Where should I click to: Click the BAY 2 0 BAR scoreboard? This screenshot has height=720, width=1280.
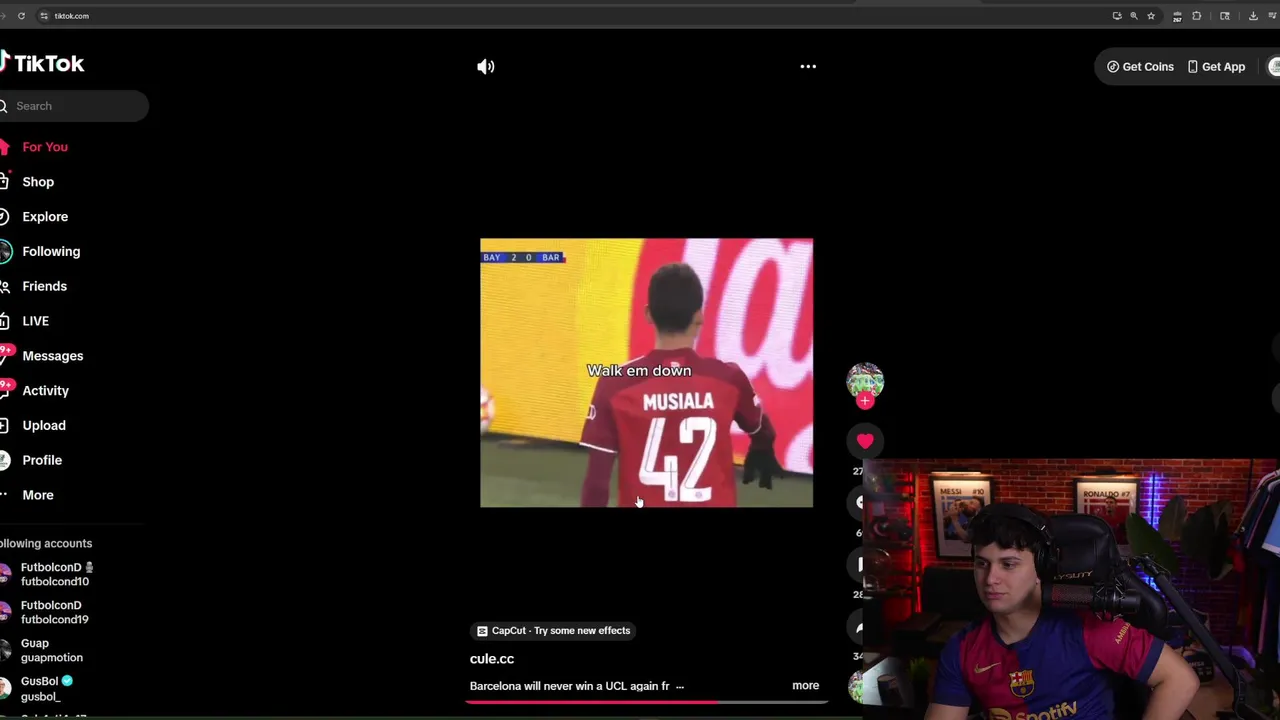[523, 258]
